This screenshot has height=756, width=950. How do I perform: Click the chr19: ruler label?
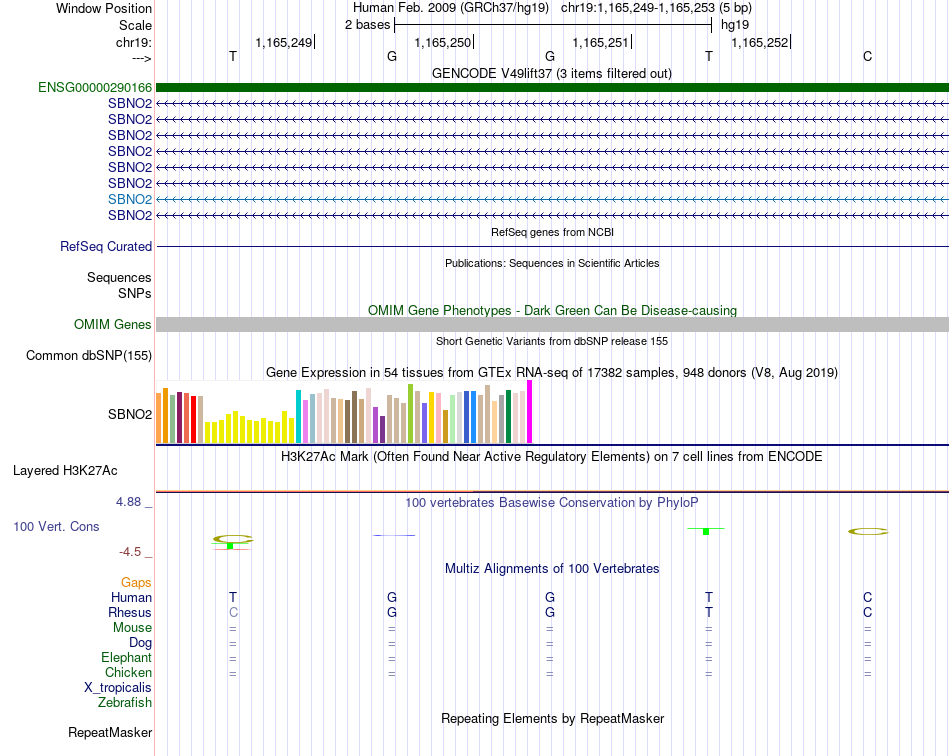pos(133,42)
